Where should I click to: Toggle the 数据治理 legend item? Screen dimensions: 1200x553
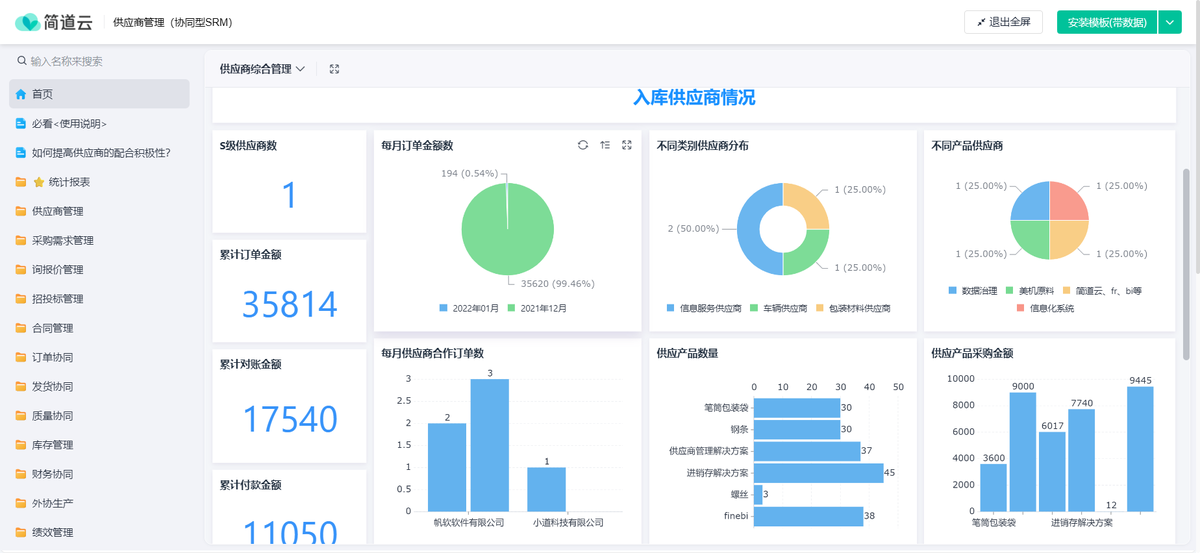click(972, 290)
